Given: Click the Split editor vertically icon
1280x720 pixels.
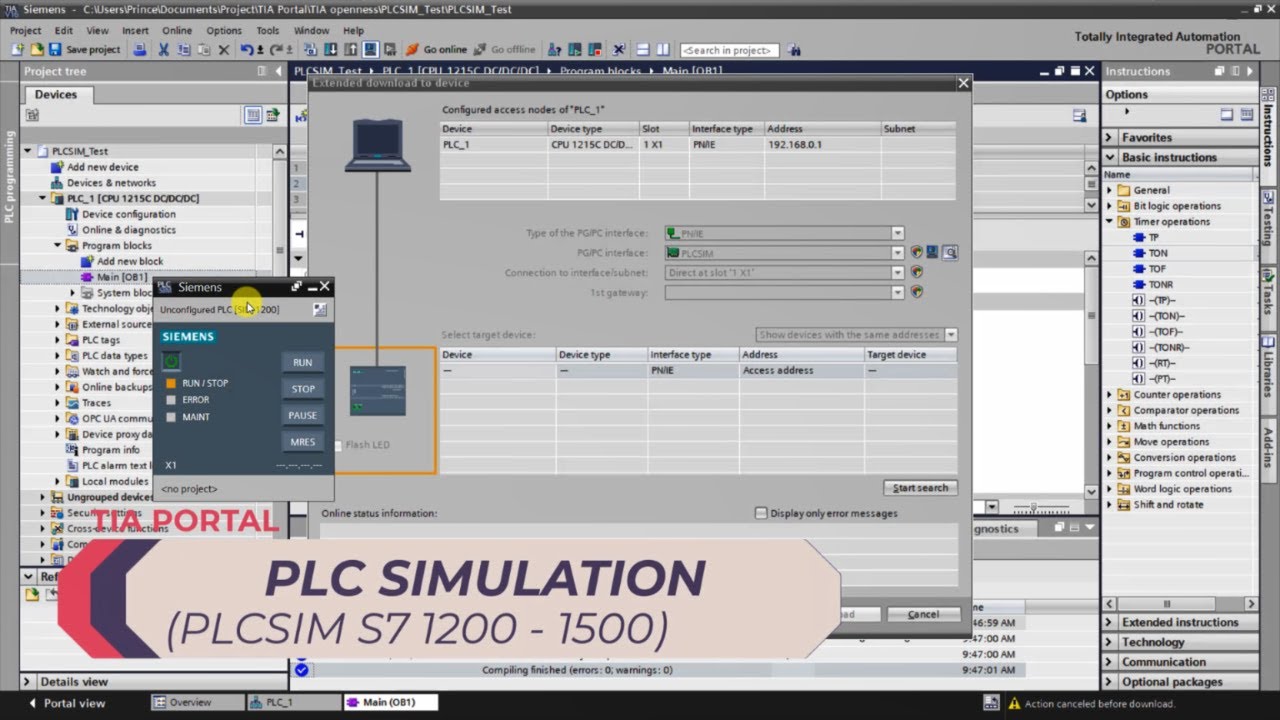Looking at the screenshot, I should [663, 50].
